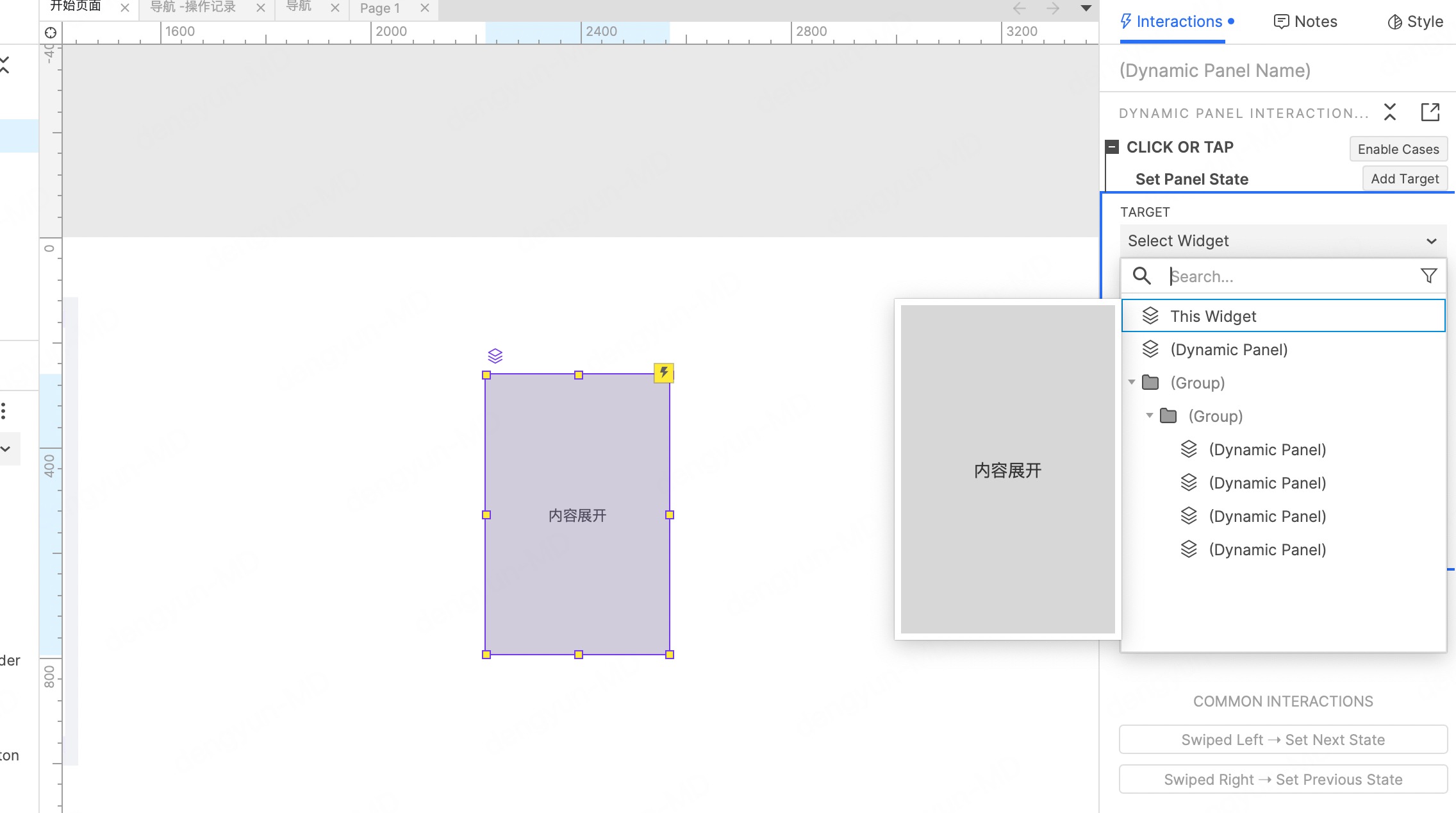Close the 开始页面 tab
The width and height of the screenshot is (1456, 813).
[125, 8]
